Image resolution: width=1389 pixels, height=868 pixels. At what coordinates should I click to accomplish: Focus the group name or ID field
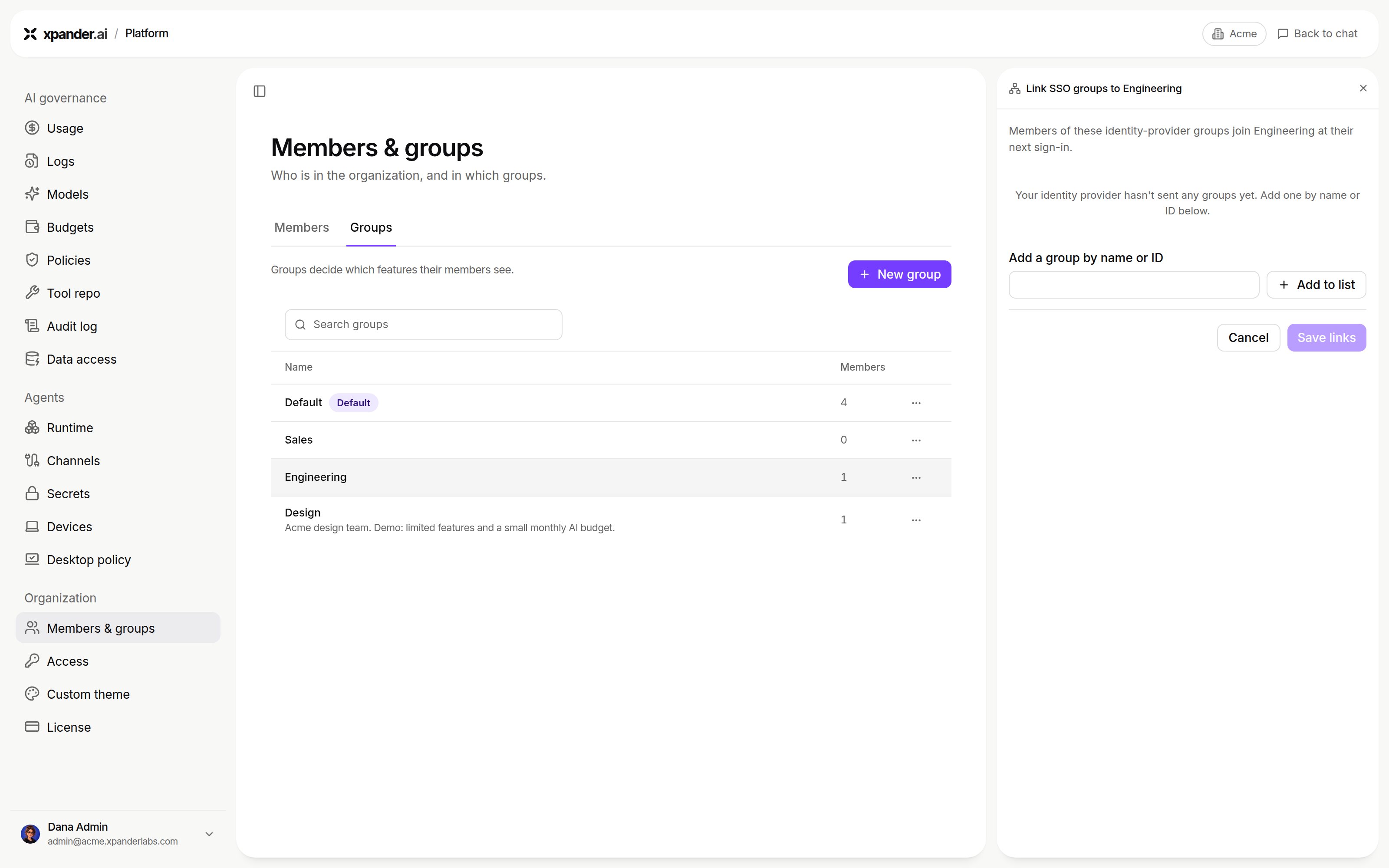(x=1134, y=285)
